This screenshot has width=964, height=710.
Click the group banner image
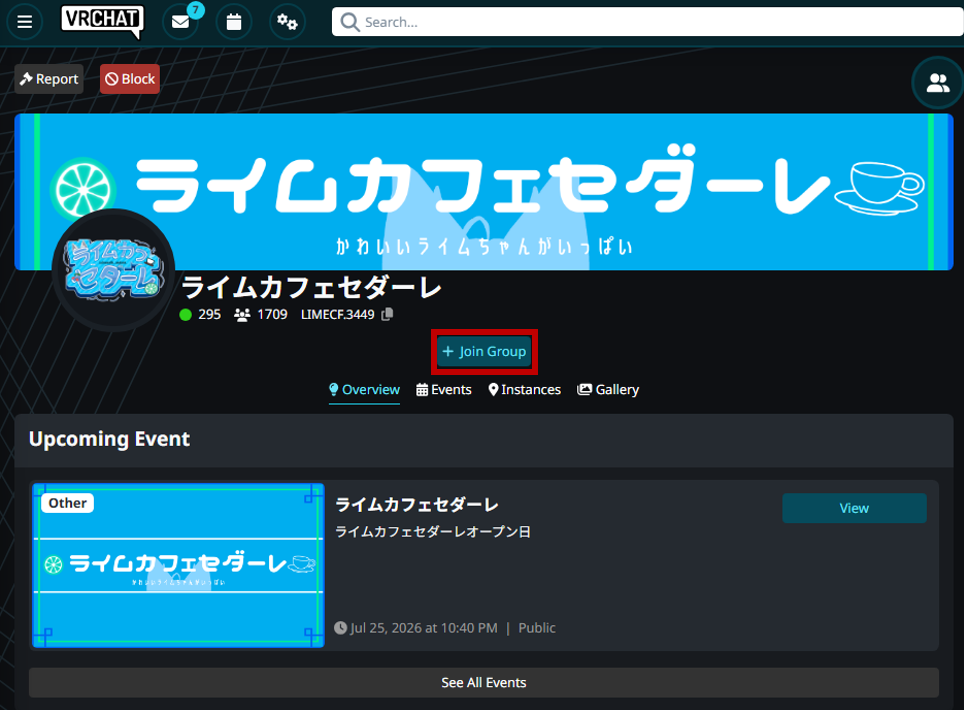click(x=484, y=191)
